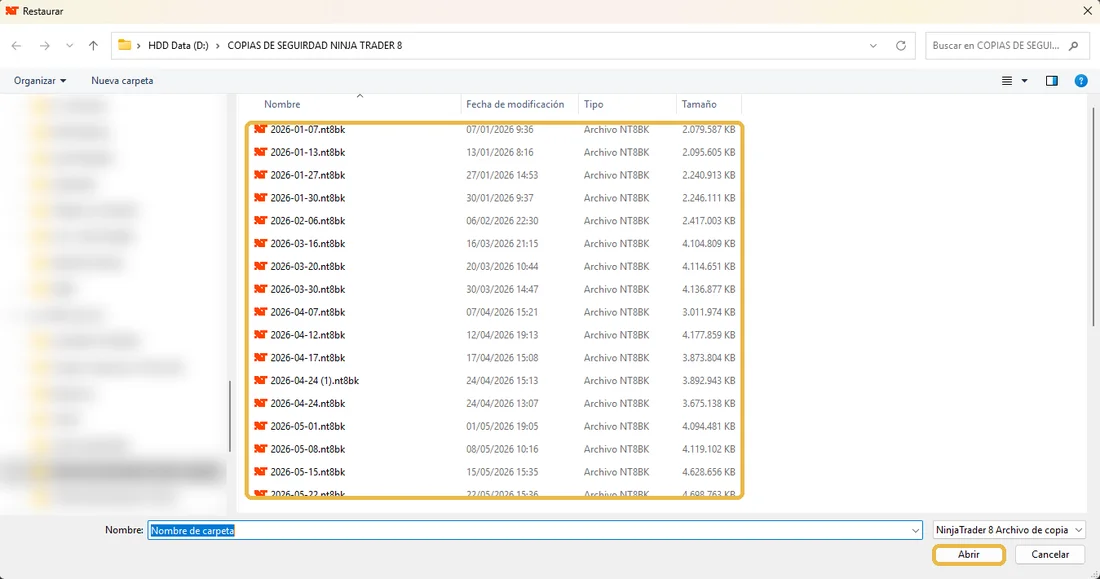Click NinjaTrader icon of 2026-02-06.nt8bk
1100x579 pixels.
point(260,220)
